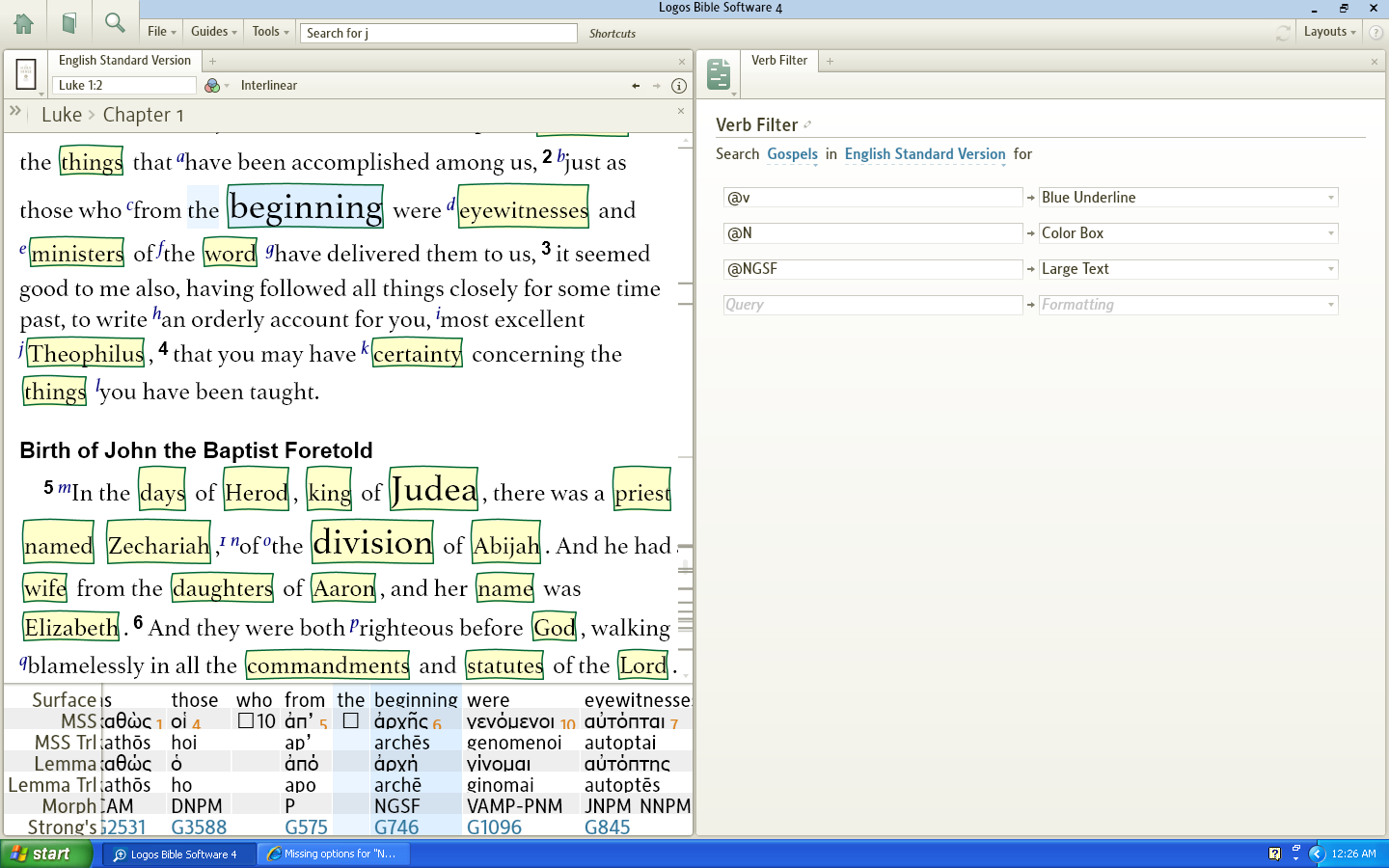Change the Gospels search range link
This screenshot has width=1389, height=868.
(792, 154)
